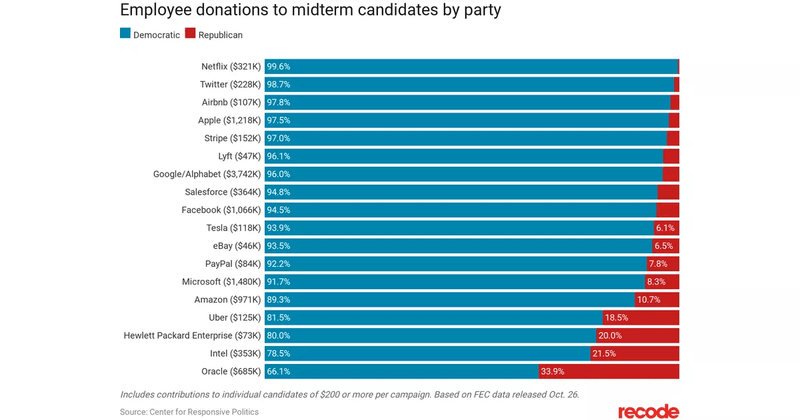This screenshot has height=420, width=800.
Task: Select Oracle's red Republican bar segment
Action: point(609,371)
